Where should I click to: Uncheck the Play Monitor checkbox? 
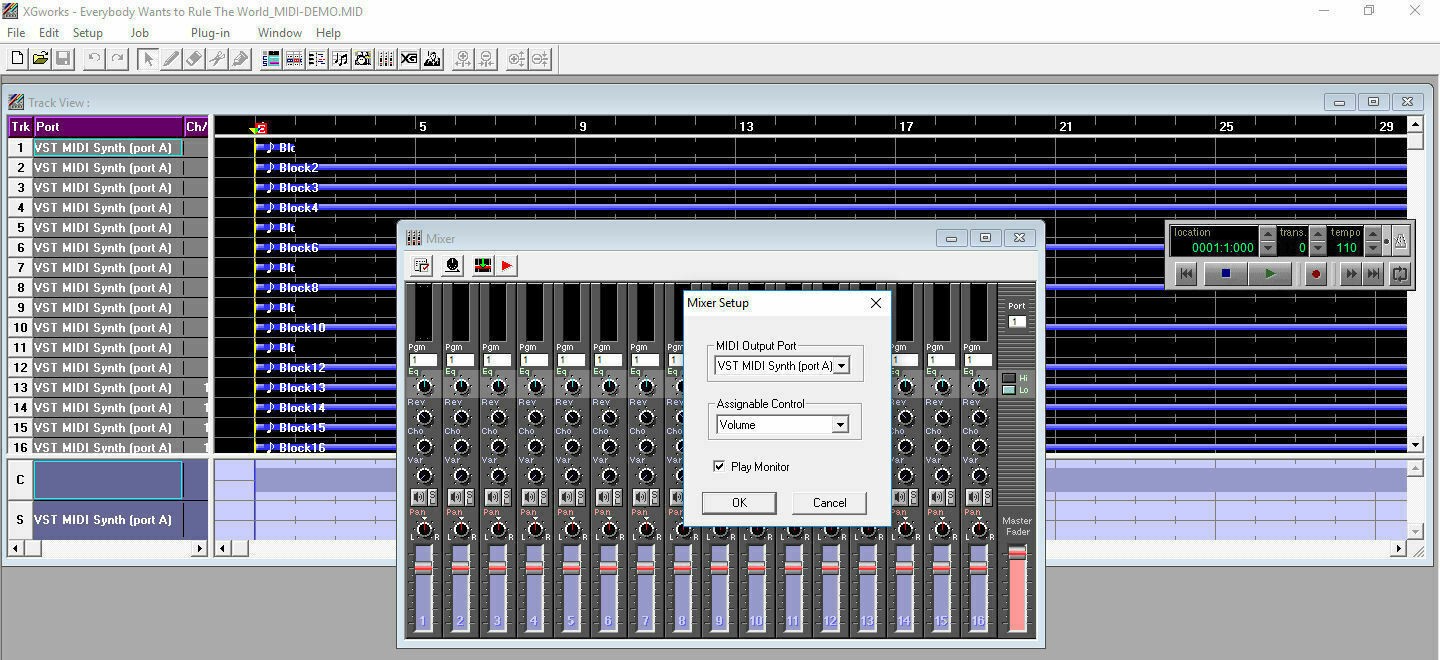pos(719,466)
